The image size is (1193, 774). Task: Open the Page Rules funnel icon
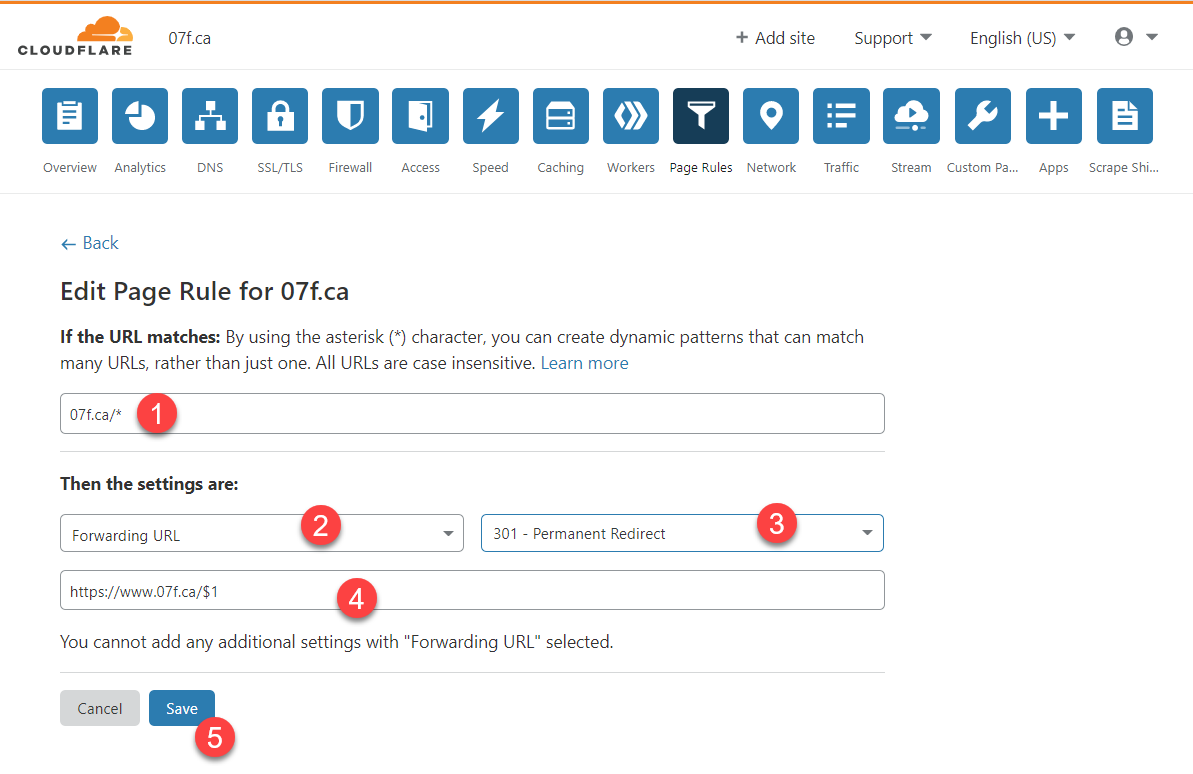(x=701, y=116)
